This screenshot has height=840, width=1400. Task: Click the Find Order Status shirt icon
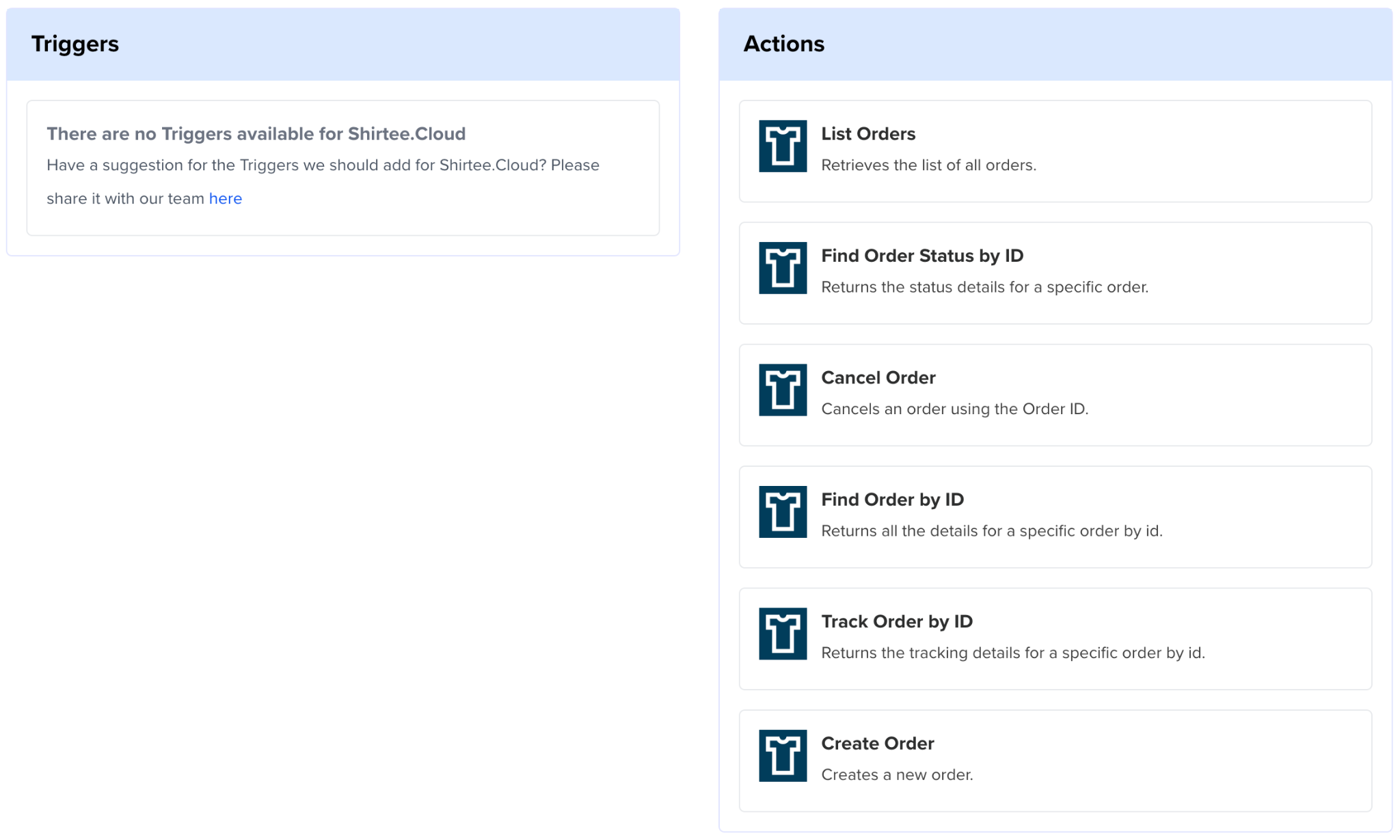[x=782, y=268]
